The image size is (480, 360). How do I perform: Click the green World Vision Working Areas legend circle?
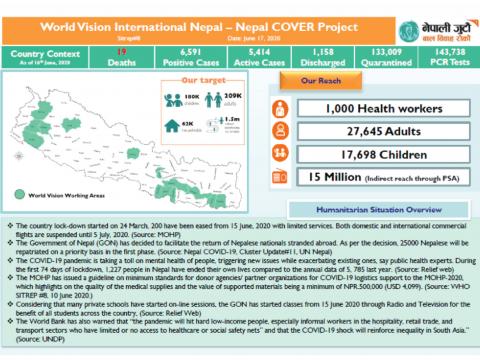(20, 194)
